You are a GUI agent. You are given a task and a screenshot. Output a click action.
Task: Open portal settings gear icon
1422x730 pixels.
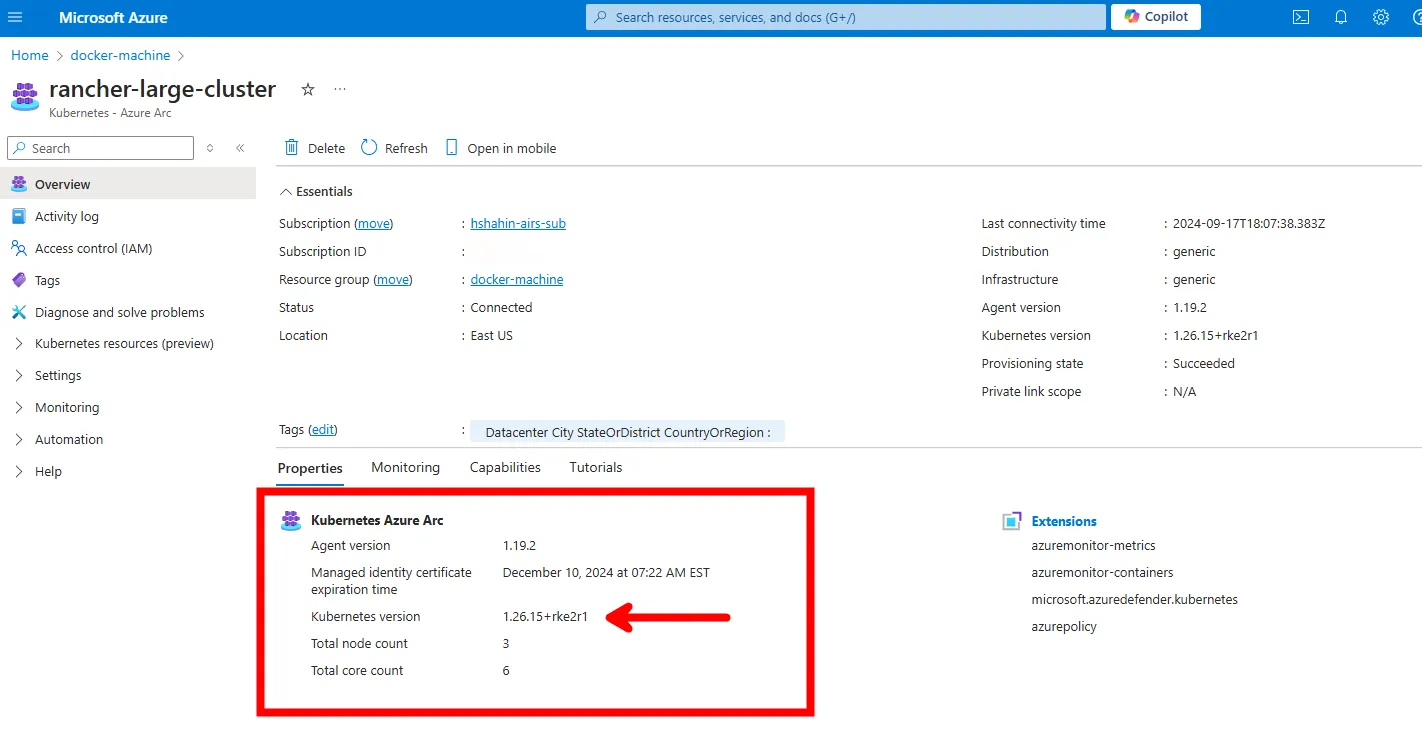[1381, 17]
